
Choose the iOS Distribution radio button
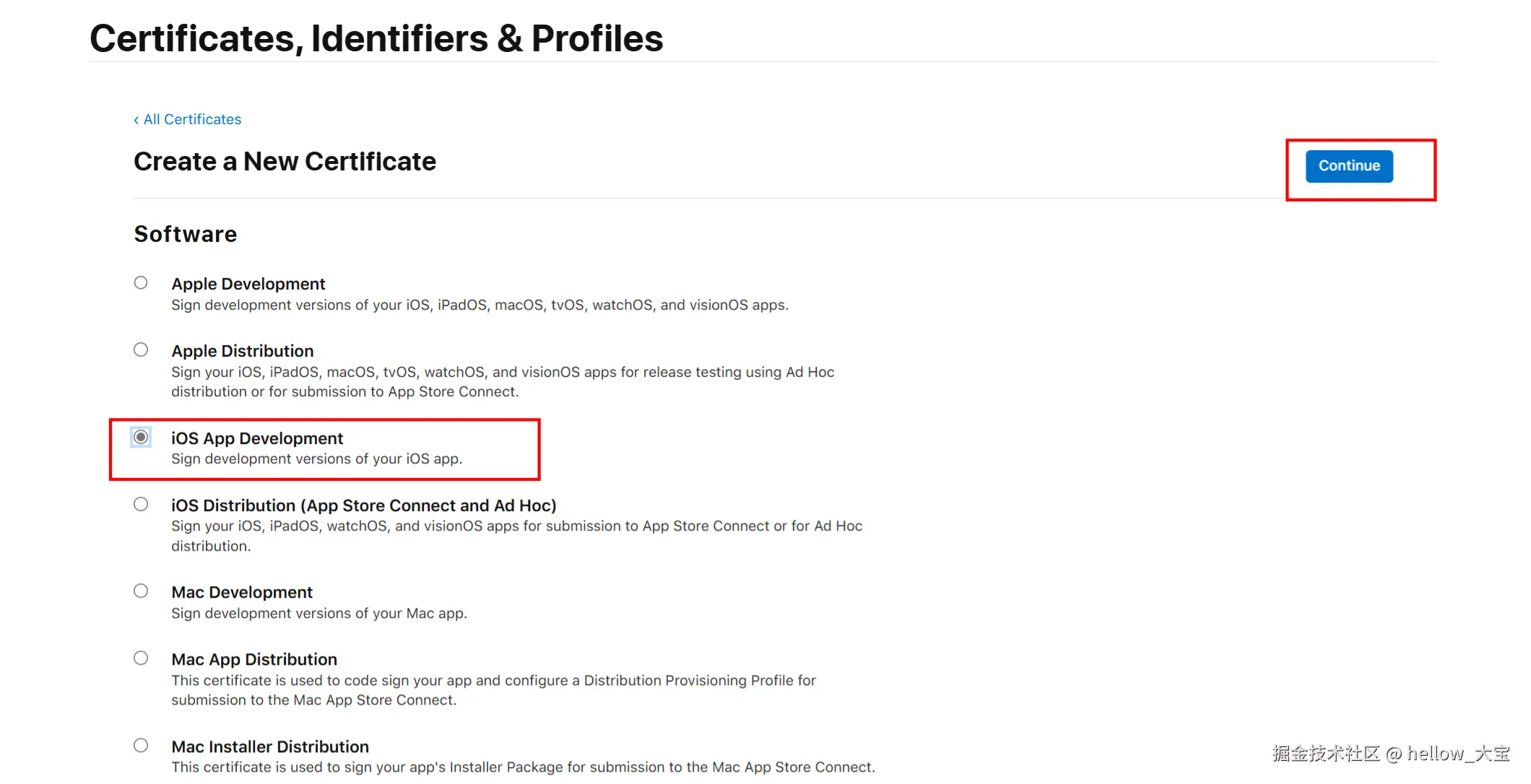click(x=141, y=505)
